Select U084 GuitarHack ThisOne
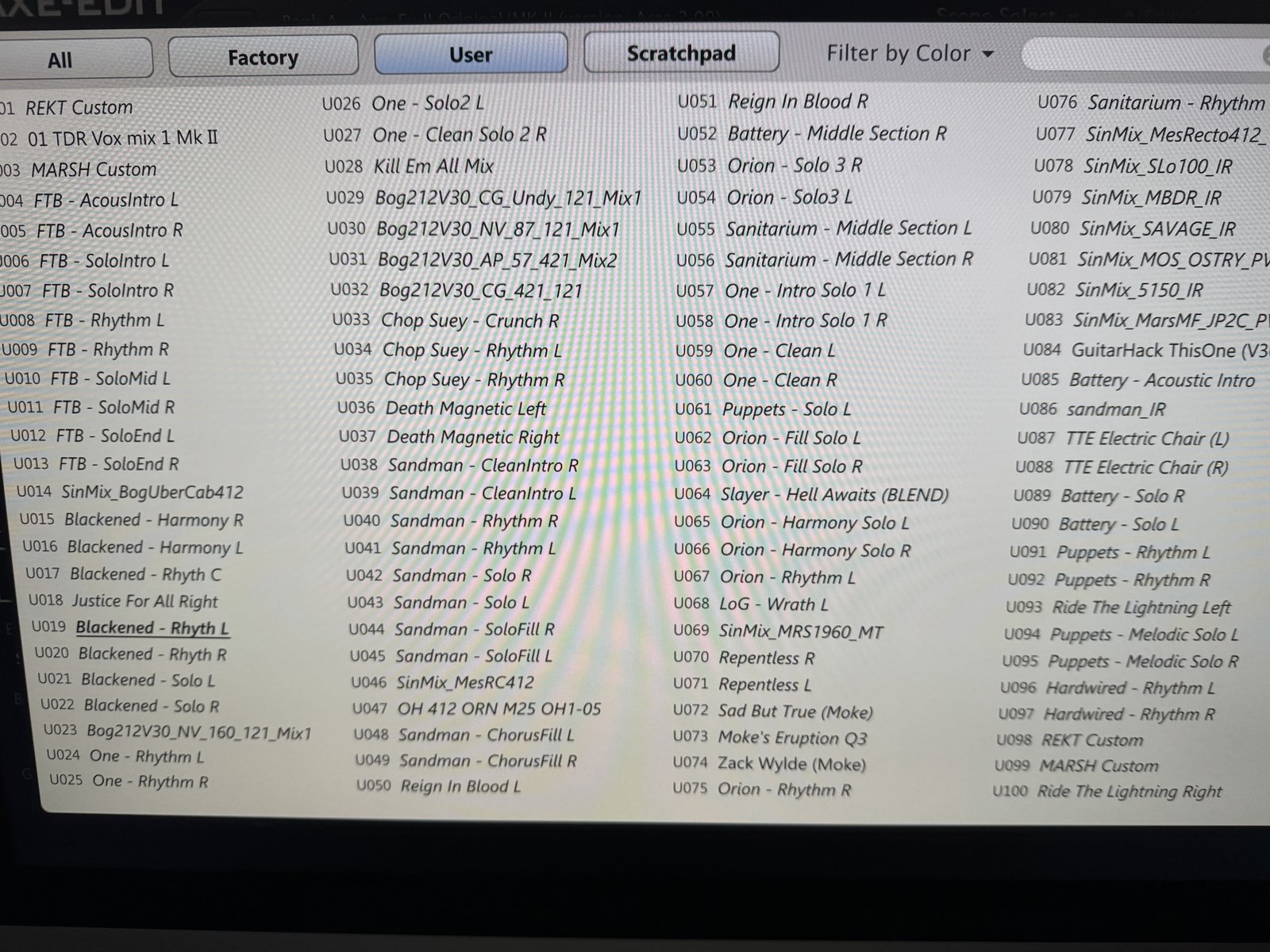The height and width of the screenshot is (952, 1270). coord(1146,350)
